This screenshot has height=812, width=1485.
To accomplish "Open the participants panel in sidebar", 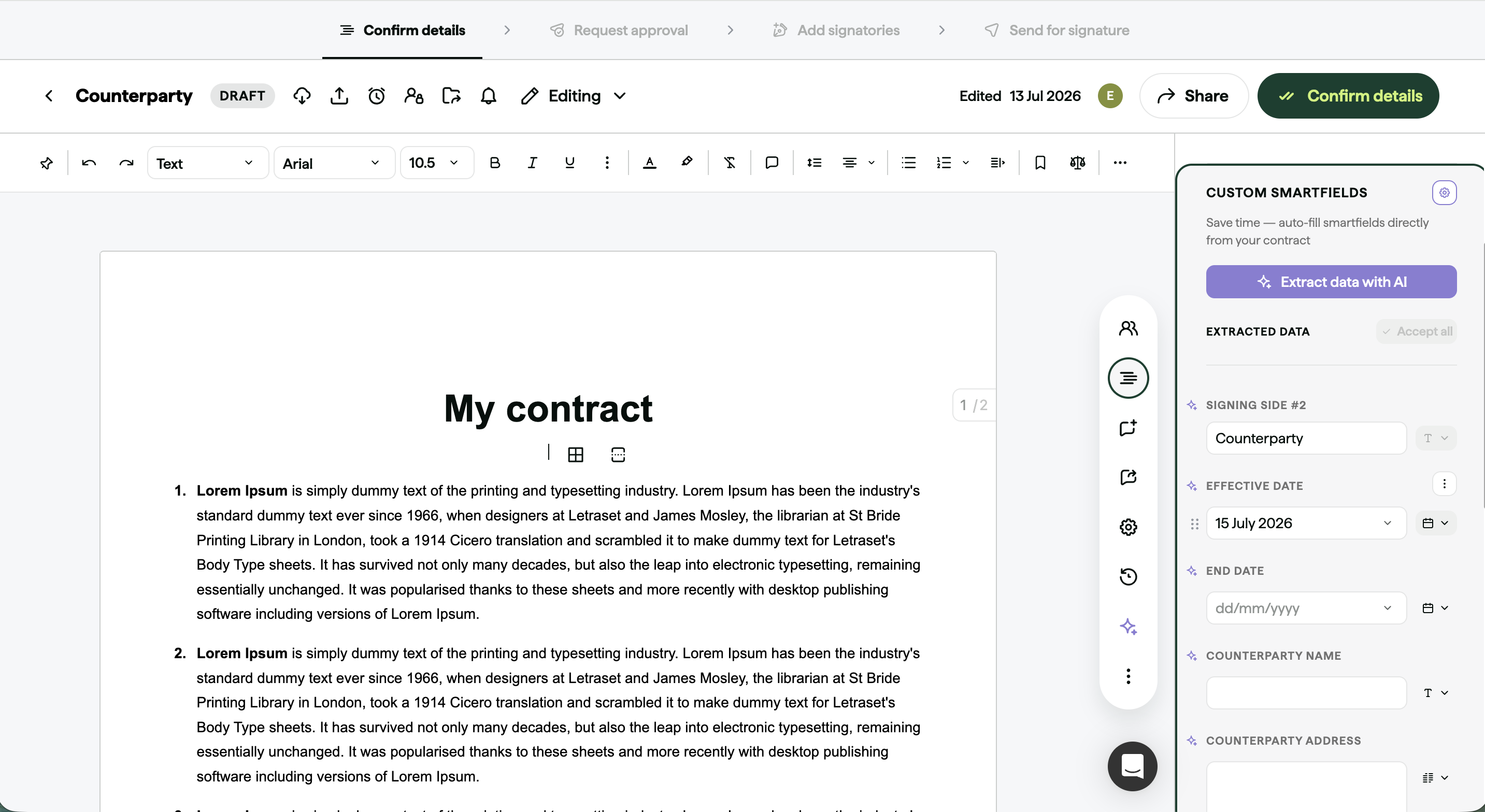I will 1128,328.
